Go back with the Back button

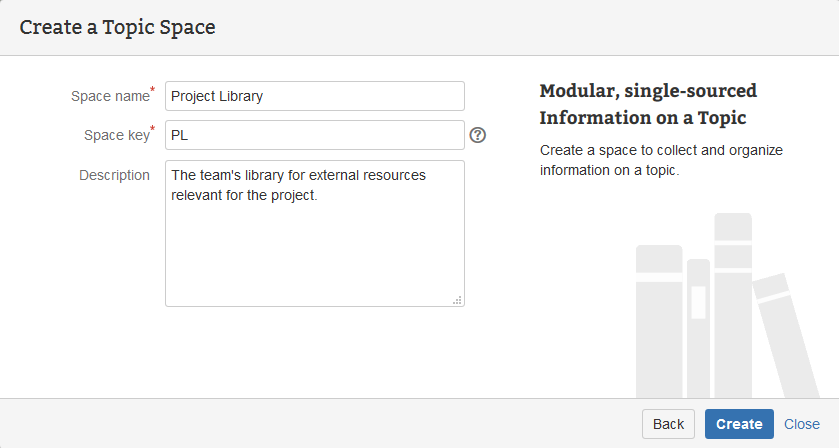point(668,424)
